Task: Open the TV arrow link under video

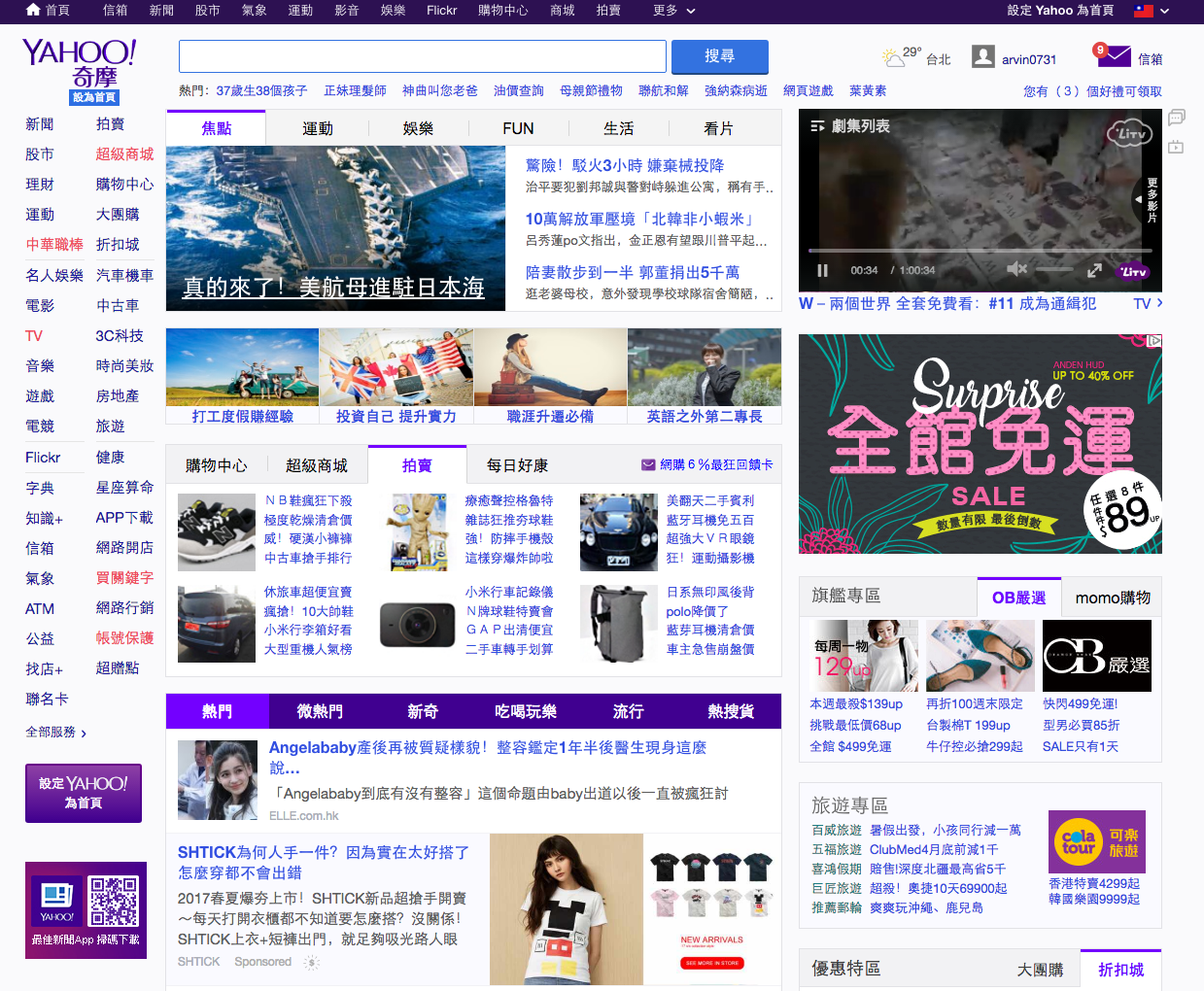Action: [1148, 303]
